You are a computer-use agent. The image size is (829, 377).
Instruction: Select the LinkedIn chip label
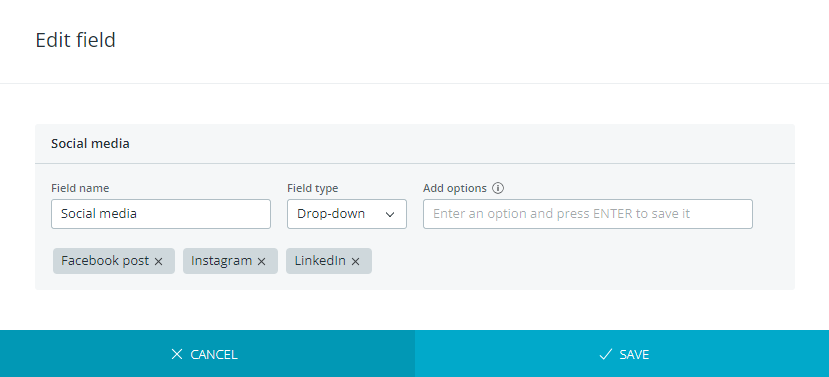coord(320,261)
